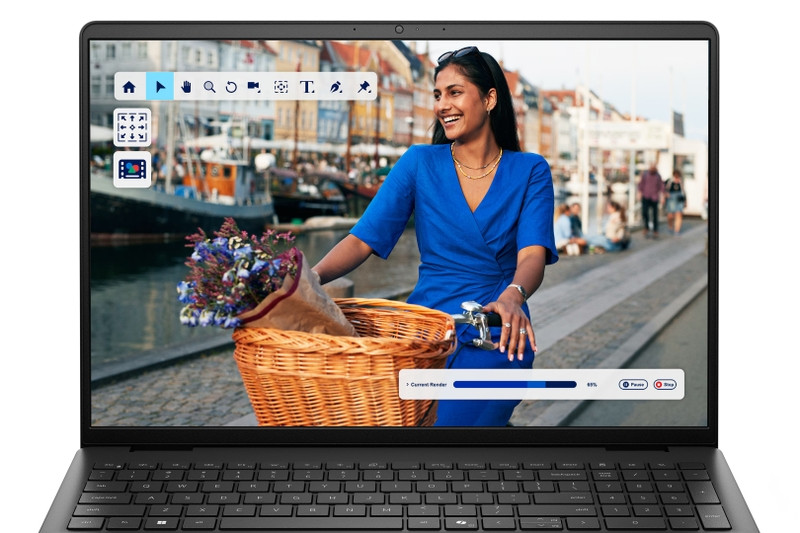The height and width of the screenshot is (533, 800).
Task: Open the video camera tool
Action: pos(254,87)
